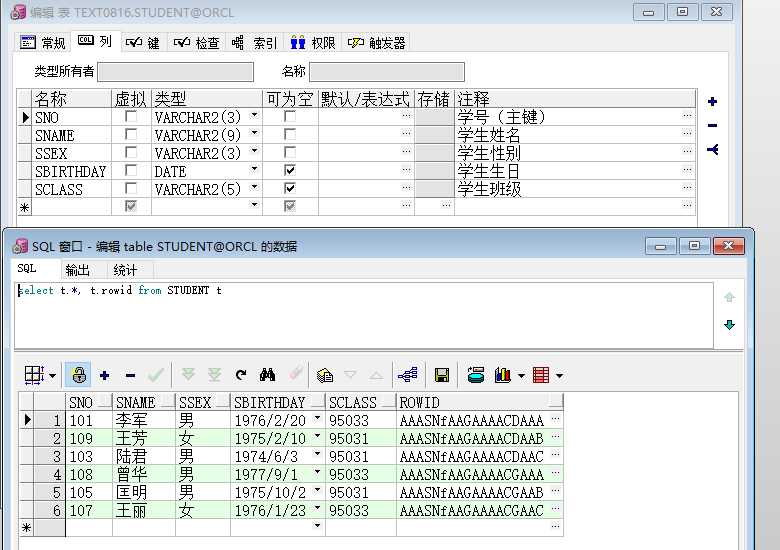Click the SBIRTHDAY column header in results
This screenshot has width=780, height=550.
[x=277, y=402]
